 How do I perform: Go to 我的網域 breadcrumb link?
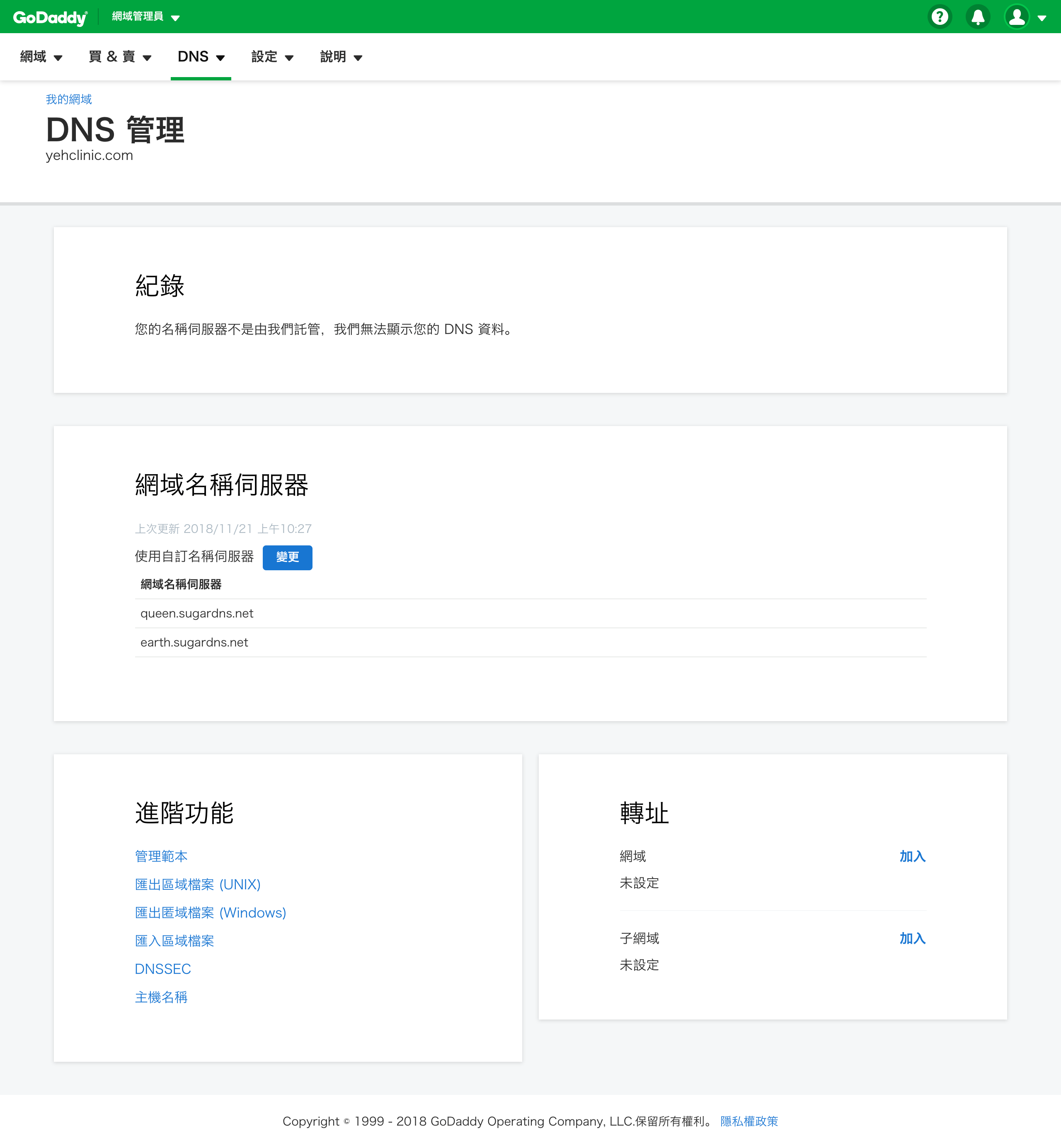tap(69, 99)
